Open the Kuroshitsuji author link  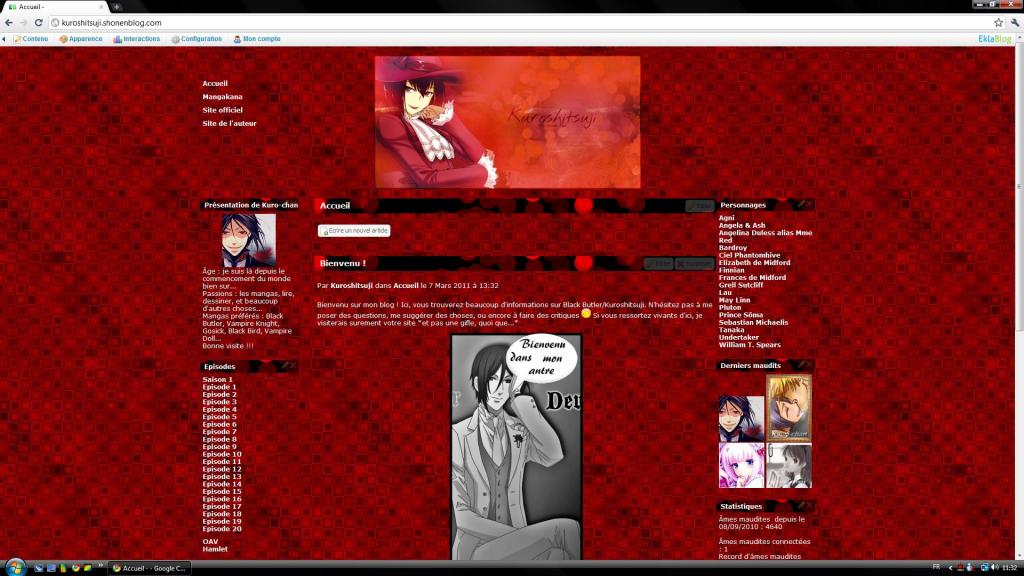click(x=351, y=285)
